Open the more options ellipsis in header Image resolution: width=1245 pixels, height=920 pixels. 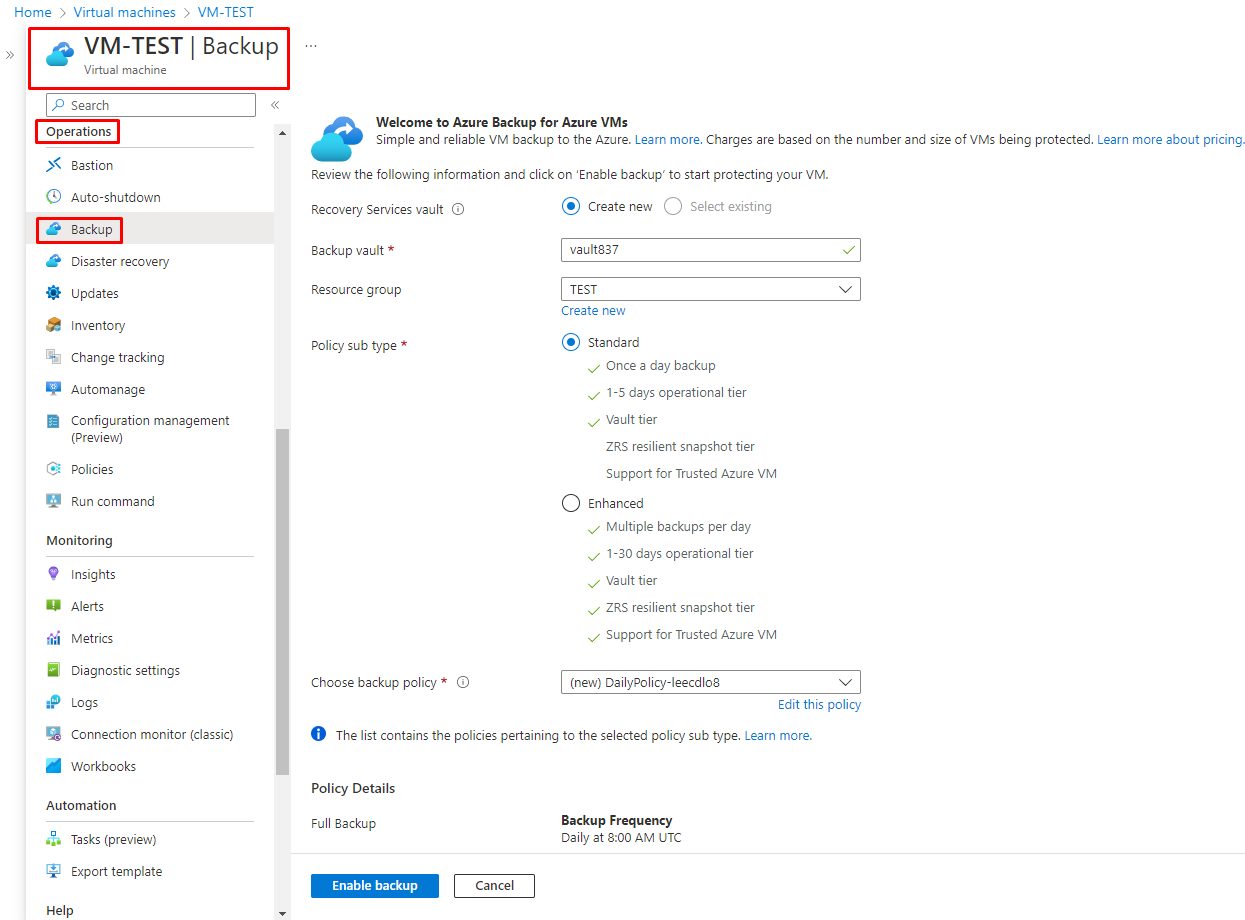[311, 46]
